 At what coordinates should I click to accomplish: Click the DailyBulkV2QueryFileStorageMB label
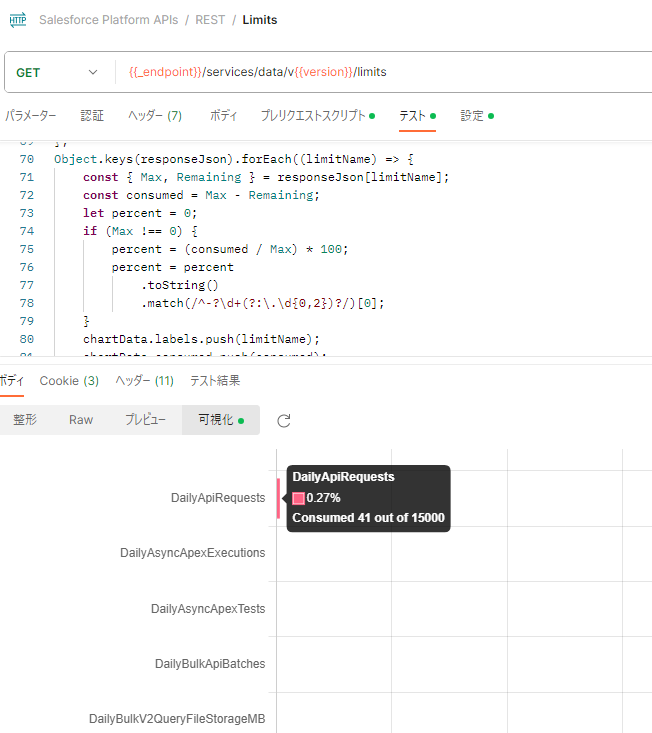tap(177, 719)
